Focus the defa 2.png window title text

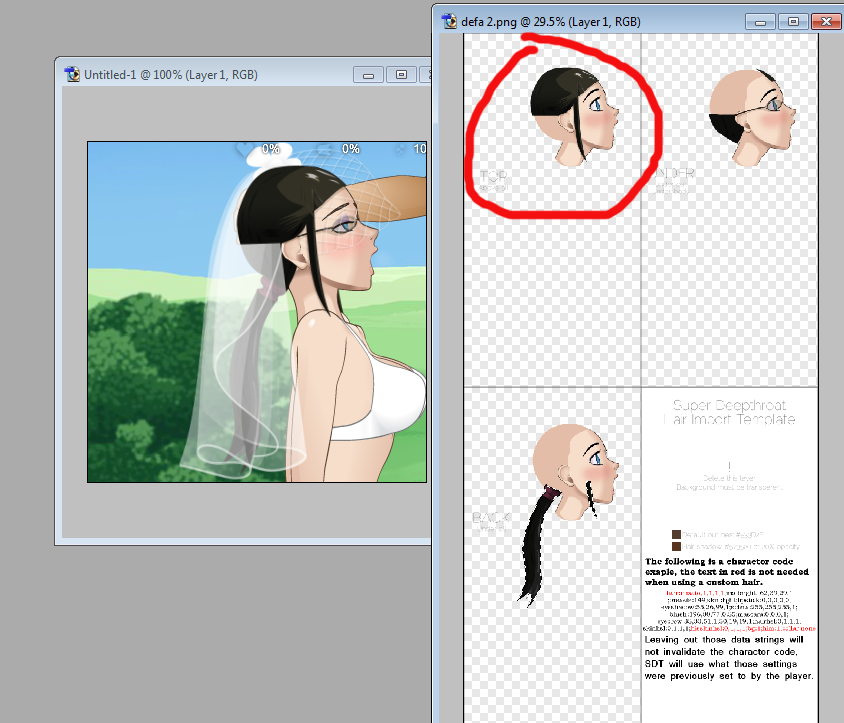pyautogui.click(x=551, y=21)
